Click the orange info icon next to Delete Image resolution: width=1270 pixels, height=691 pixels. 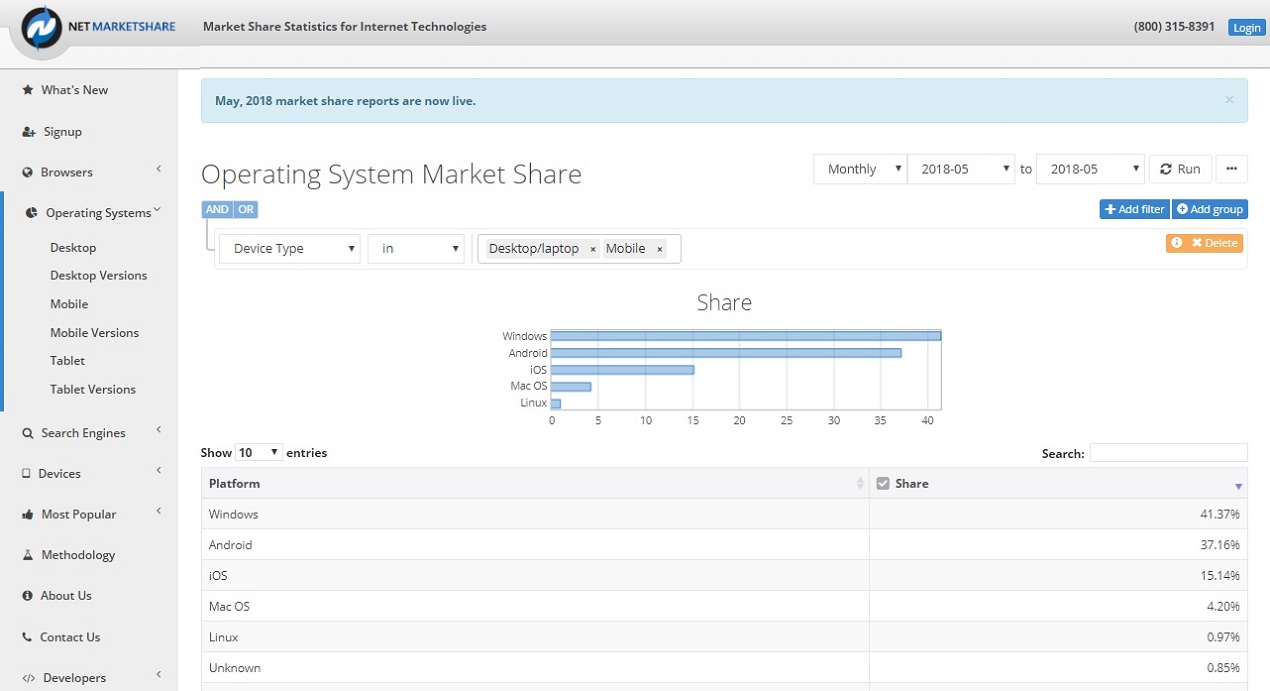coord(1177,243)
